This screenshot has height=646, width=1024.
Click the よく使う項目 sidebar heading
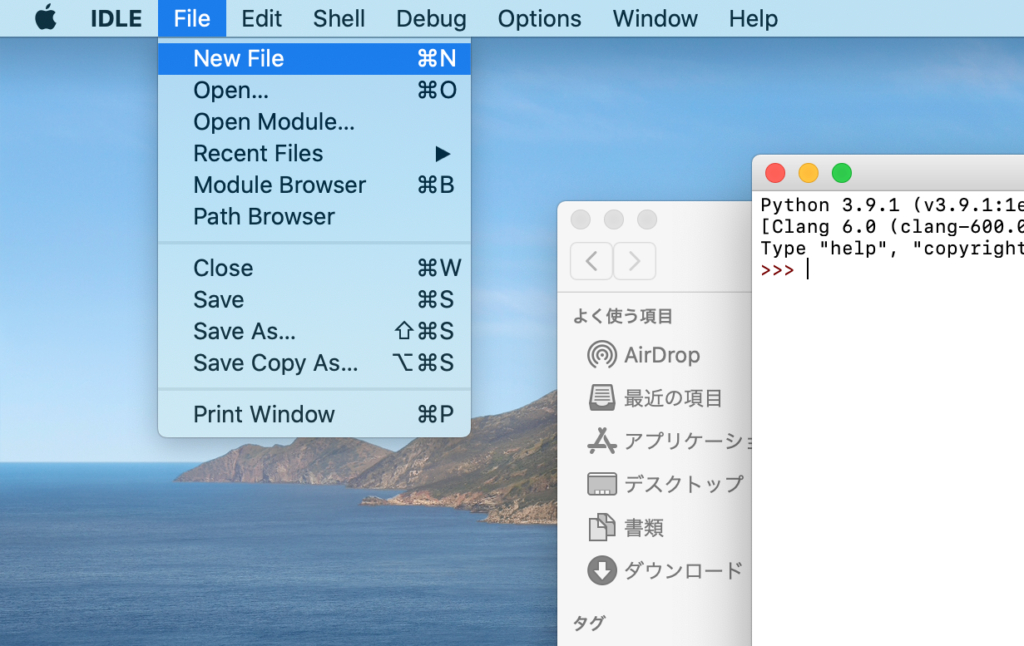[622, 316]
